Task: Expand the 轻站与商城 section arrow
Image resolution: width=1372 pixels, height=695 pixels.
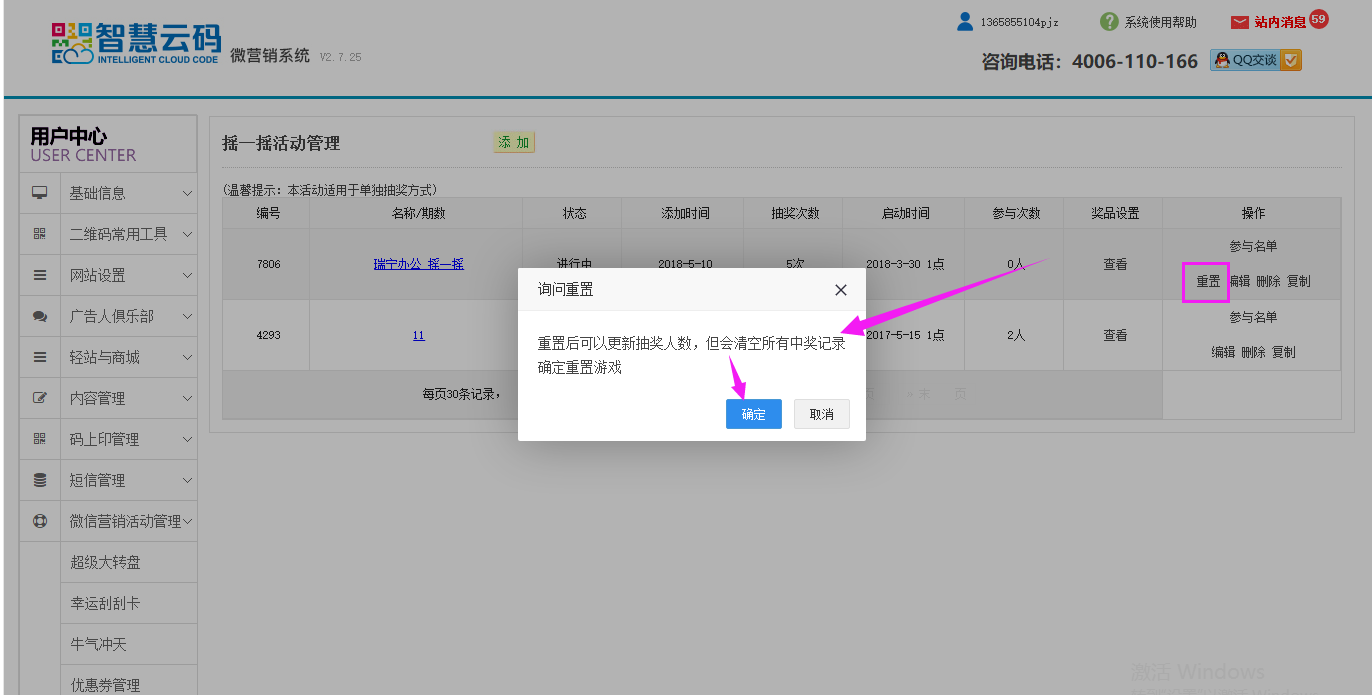Action: click(187, 357)
